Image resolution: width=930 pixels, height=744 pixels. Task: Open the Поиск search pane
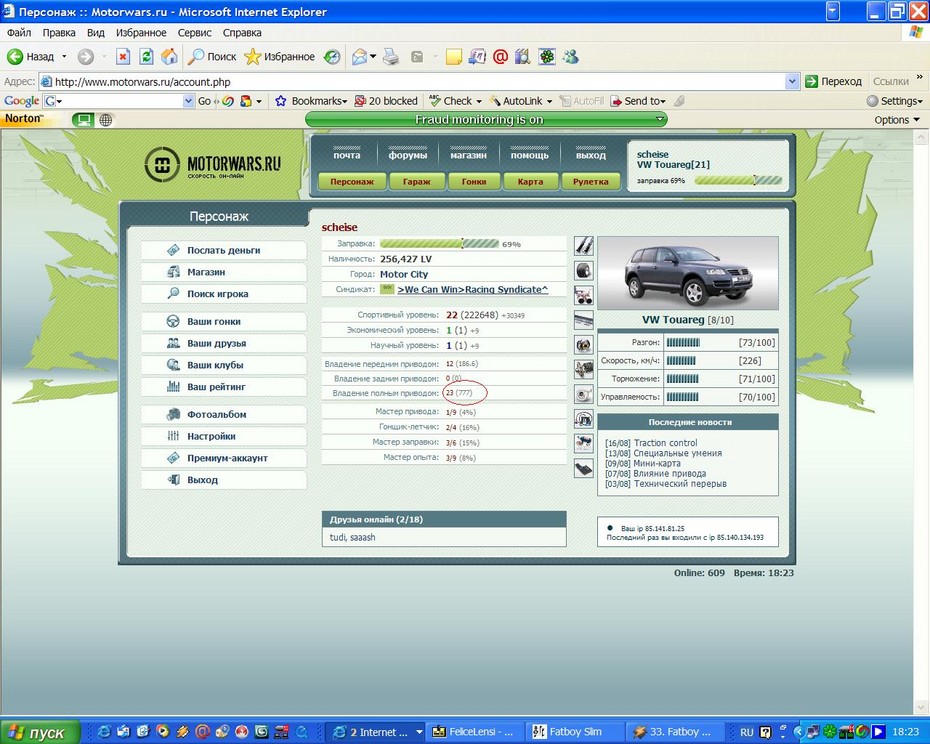pyautogui.click(x=212, y=57)
